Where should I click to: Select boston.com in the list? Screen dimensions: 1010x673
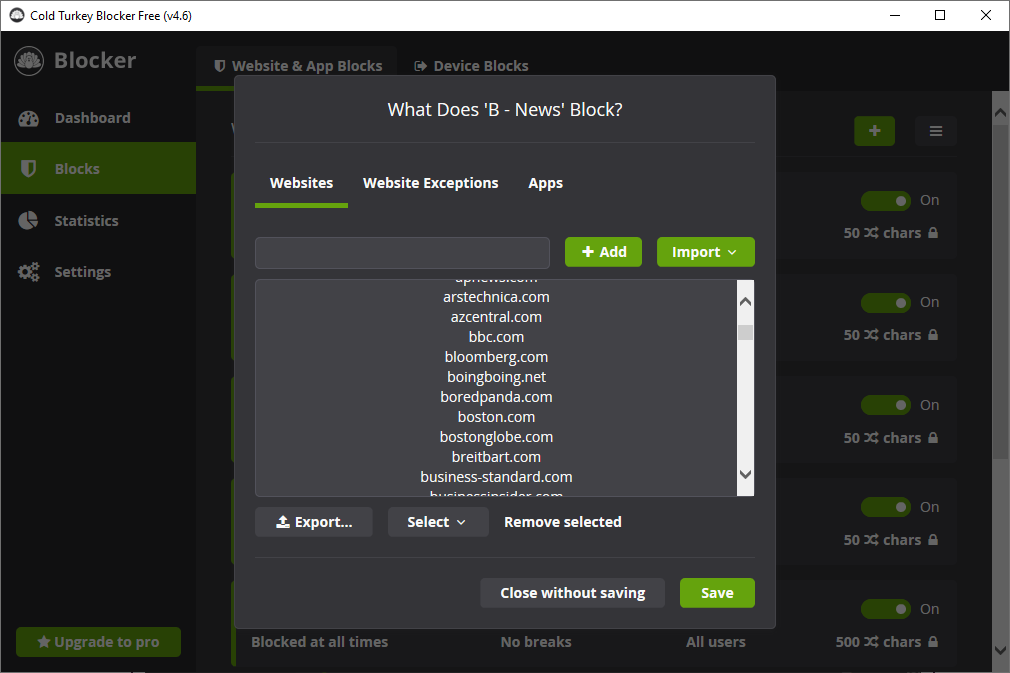[x=496, y=417]
